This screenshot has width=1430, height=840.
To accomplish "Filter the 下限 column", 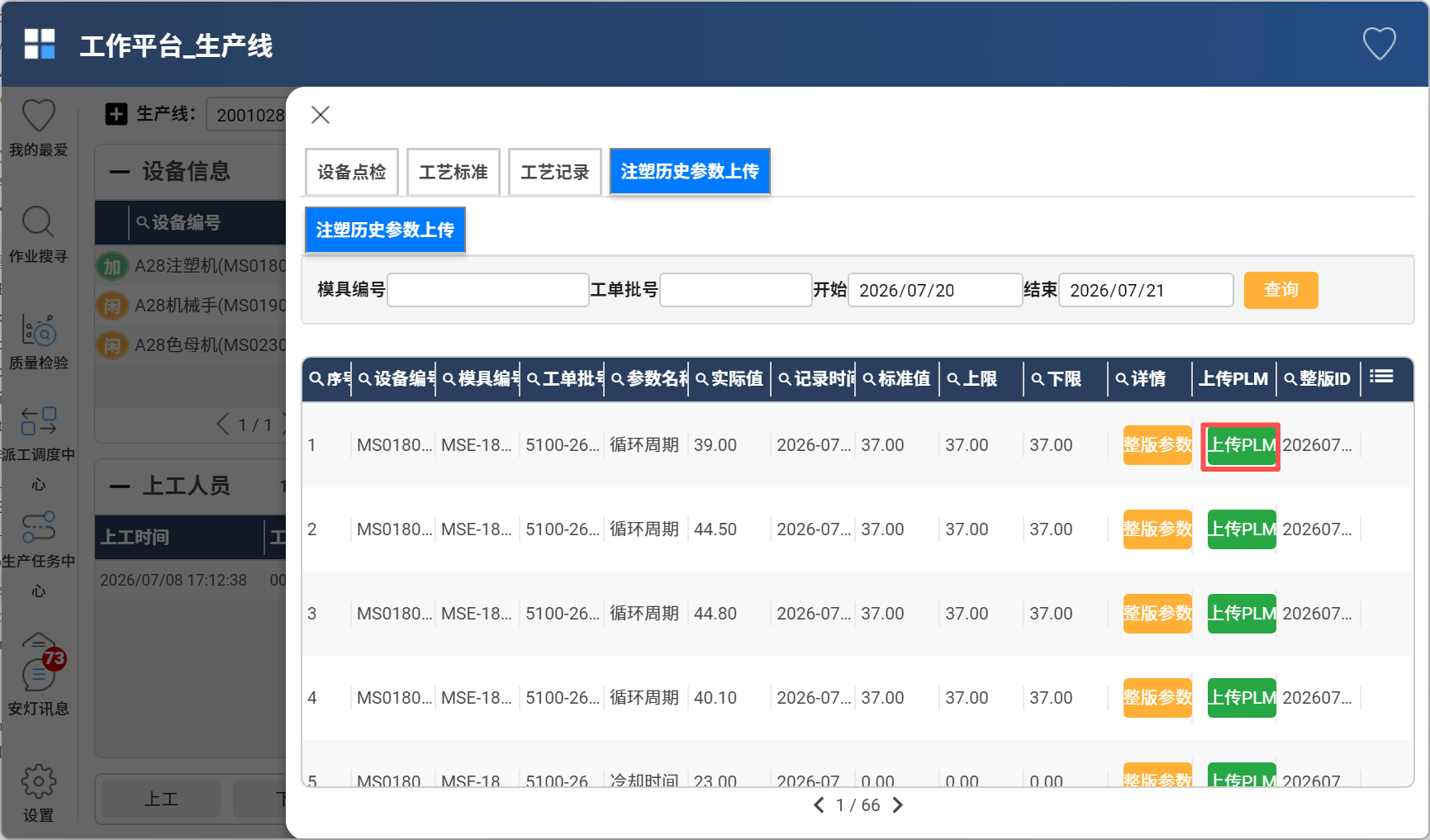I will click(1038, 379).
